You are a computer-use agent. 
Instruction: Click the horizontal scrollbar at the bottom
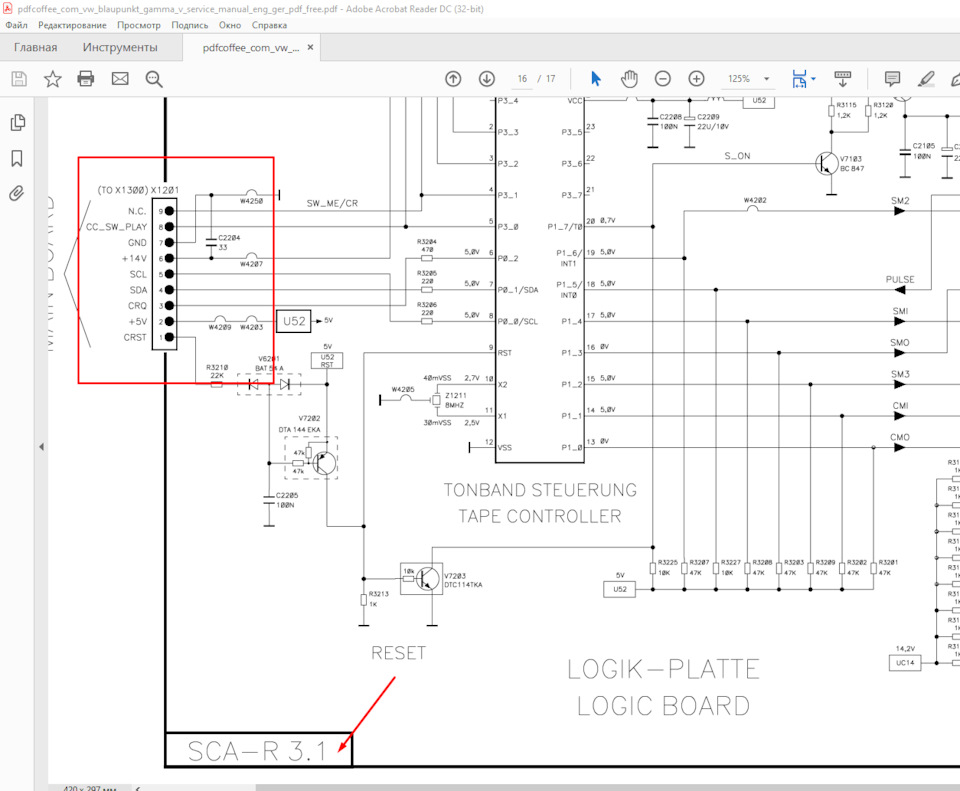tap(606, 787)
